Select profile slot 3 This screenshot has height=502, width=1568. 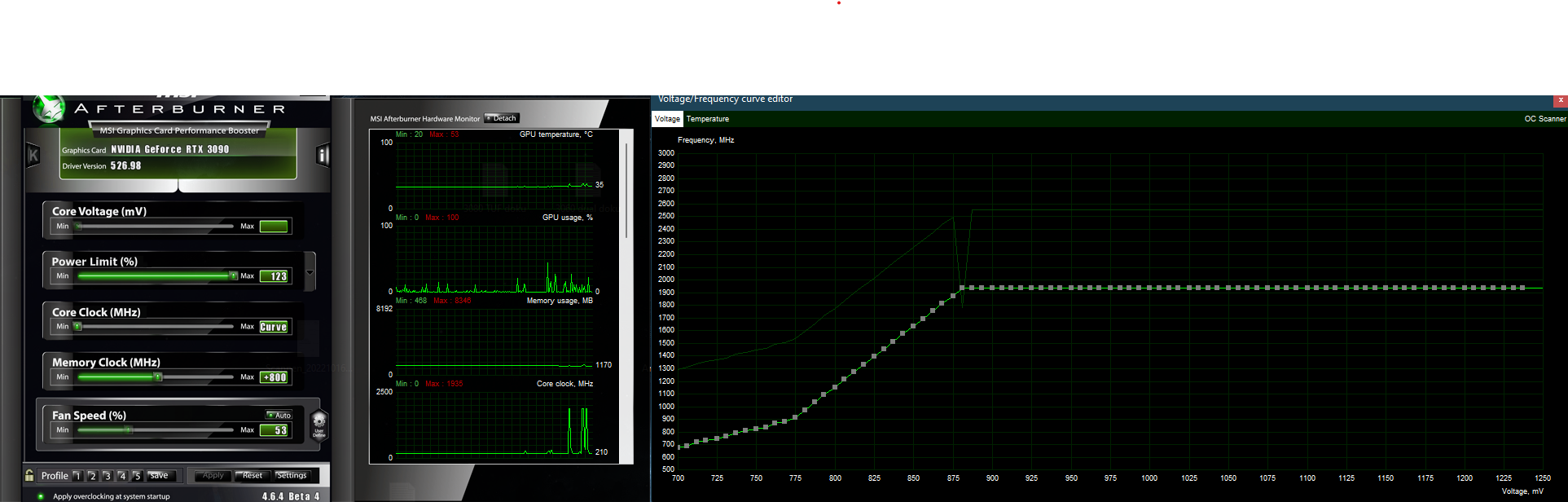(x=107, y=476)
